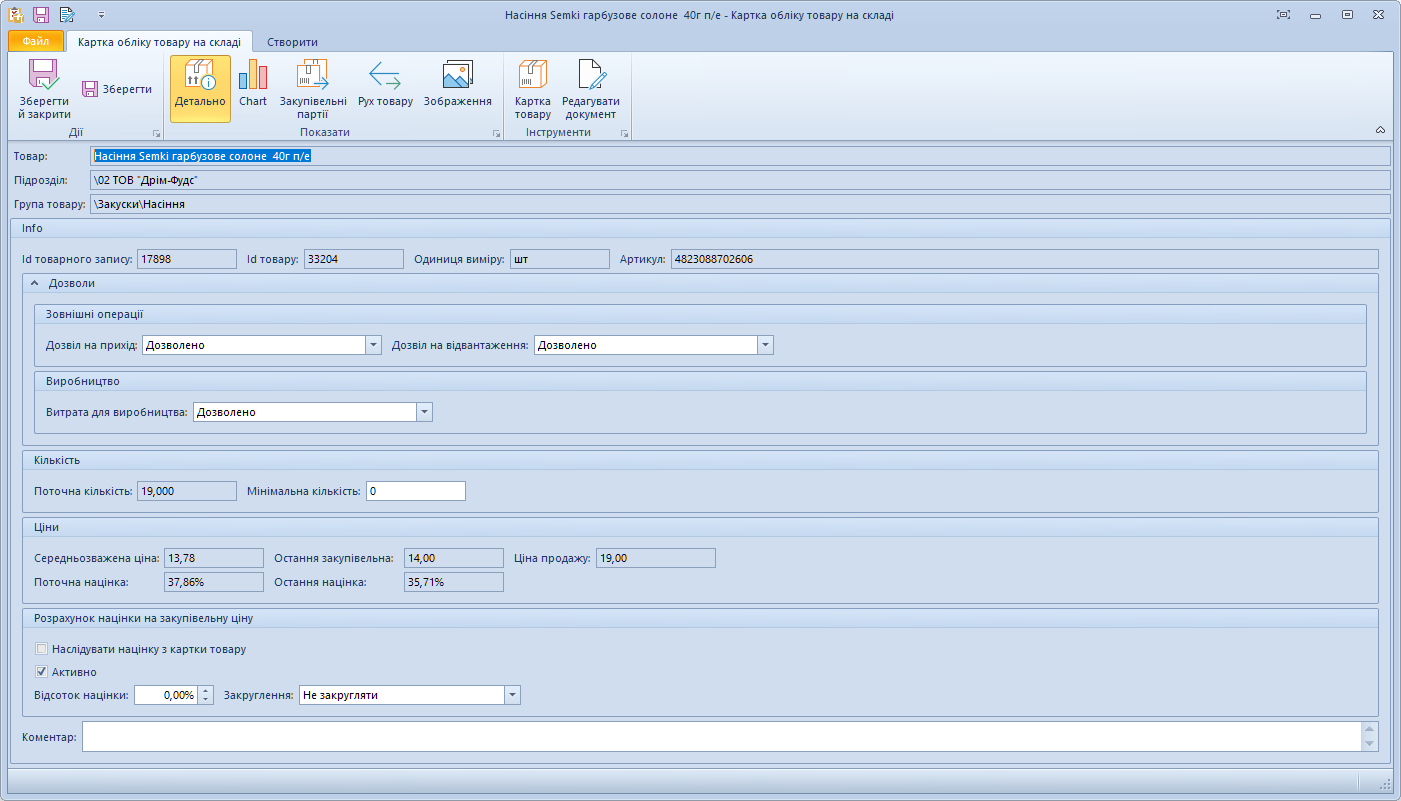Open the 'Закруглення' rounding dropdown

click(x=512, y=695)
